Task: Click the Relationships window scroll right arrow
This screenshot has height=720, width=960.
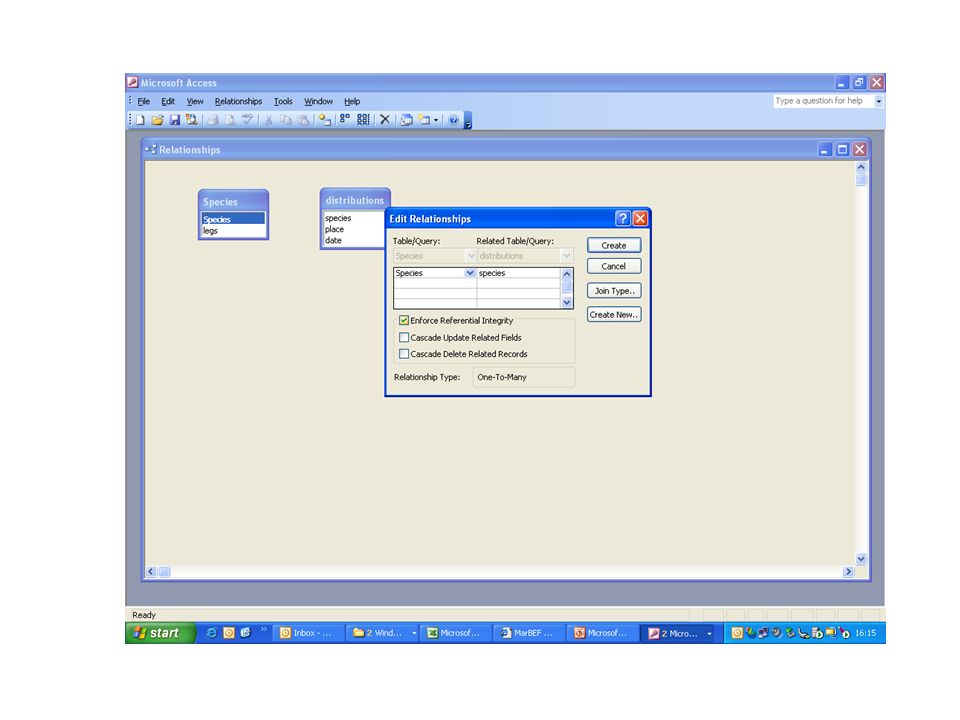Action: [x=848, y=571]
